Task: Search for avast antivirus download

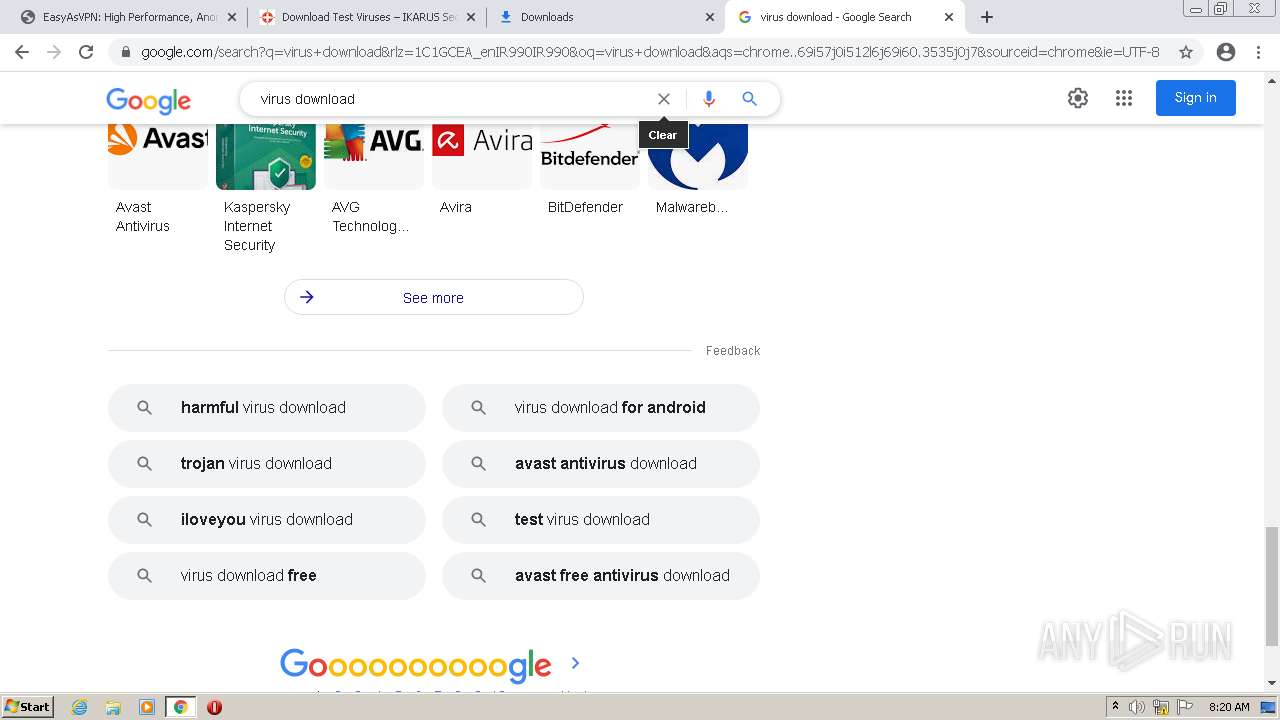Action: click(601, 464)
